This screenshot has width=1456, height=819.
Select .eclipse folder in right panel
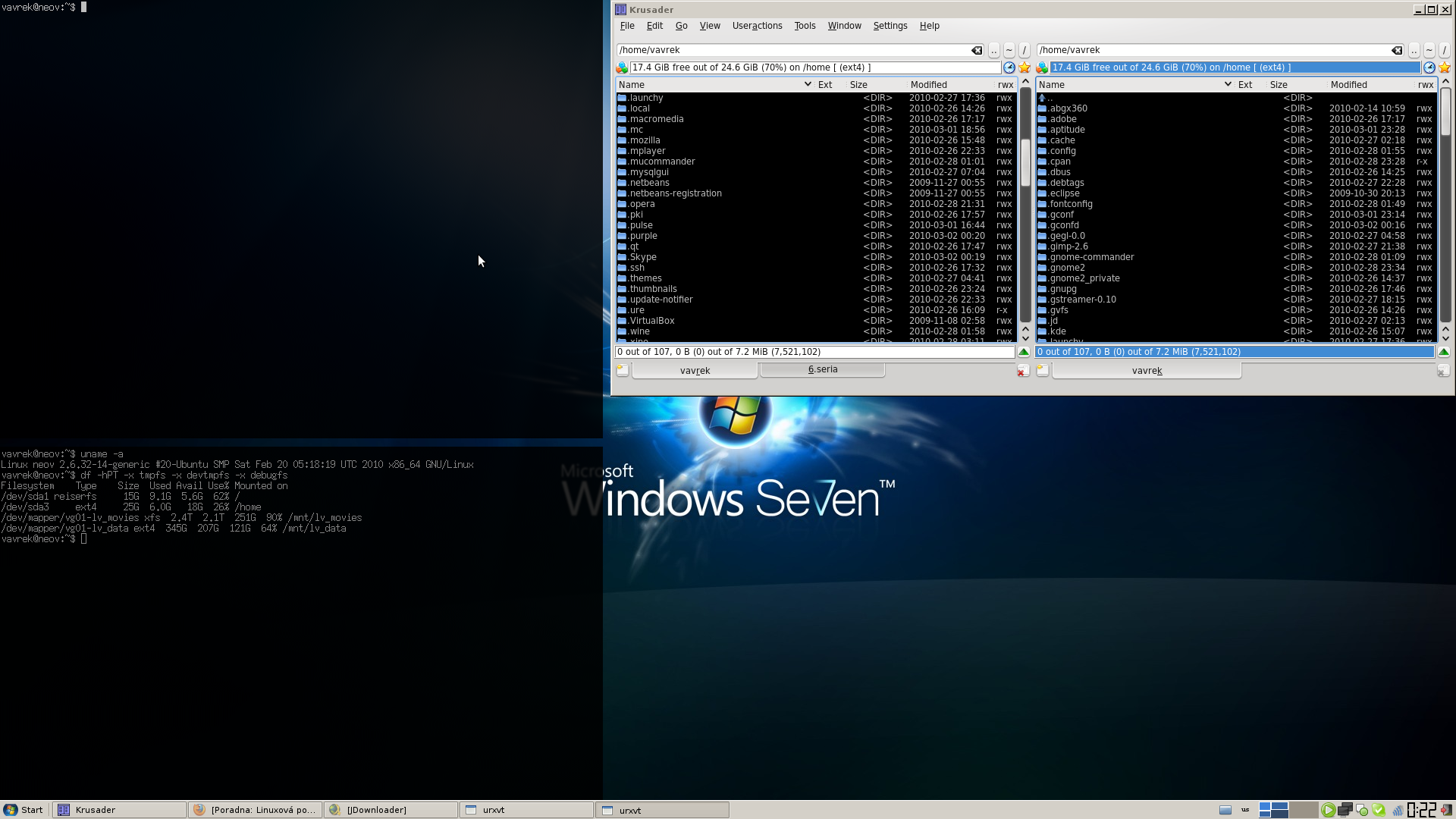(1236, 193)
